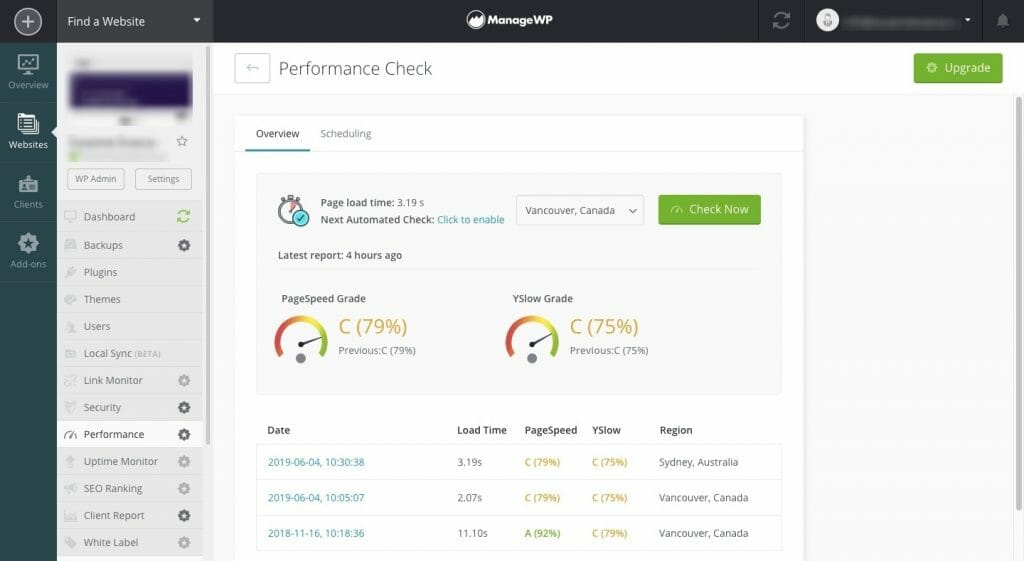Click the add website plus icon
Image resolution: width=1024 pixels, height=561 pixels.
tap(27, 21)
